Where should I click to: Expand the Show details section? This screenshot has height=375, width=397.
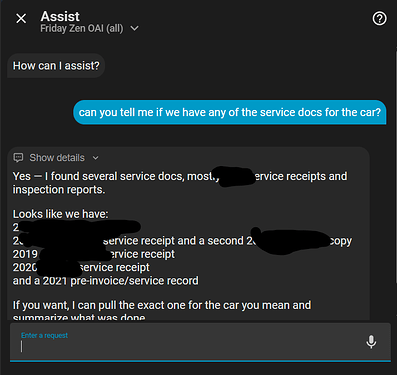click(x=56, y=158)
